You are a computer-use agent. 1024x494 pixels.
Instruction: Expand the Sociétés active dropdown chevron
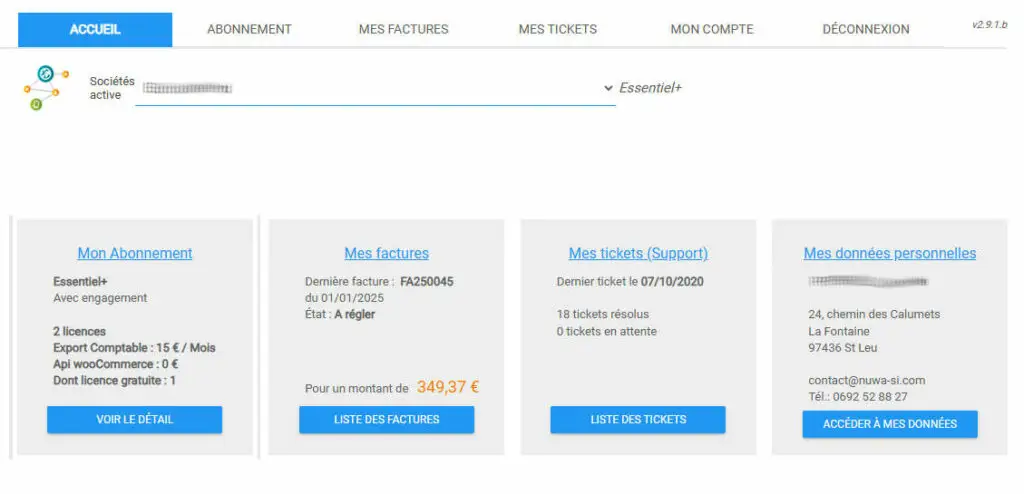coord(608,88)
